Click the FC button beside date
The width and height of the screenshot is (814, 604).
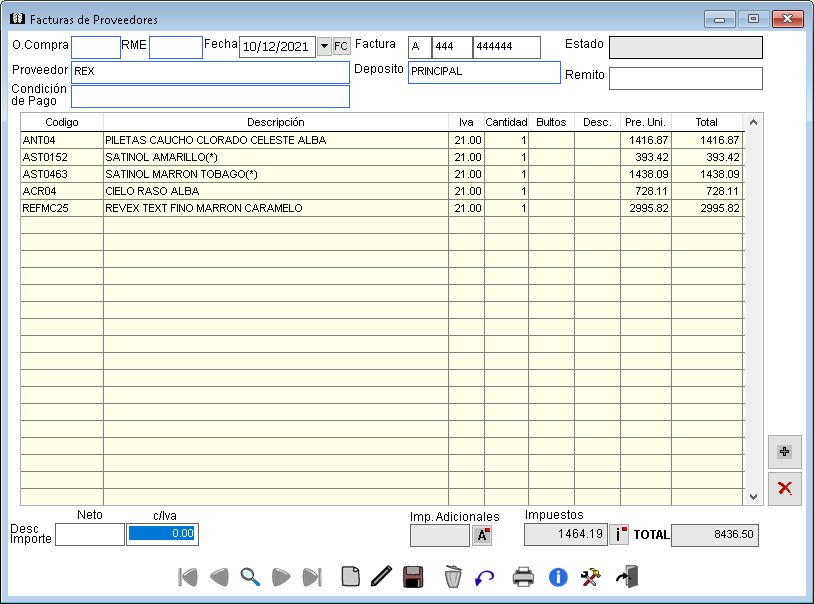[x=341, y=47]
